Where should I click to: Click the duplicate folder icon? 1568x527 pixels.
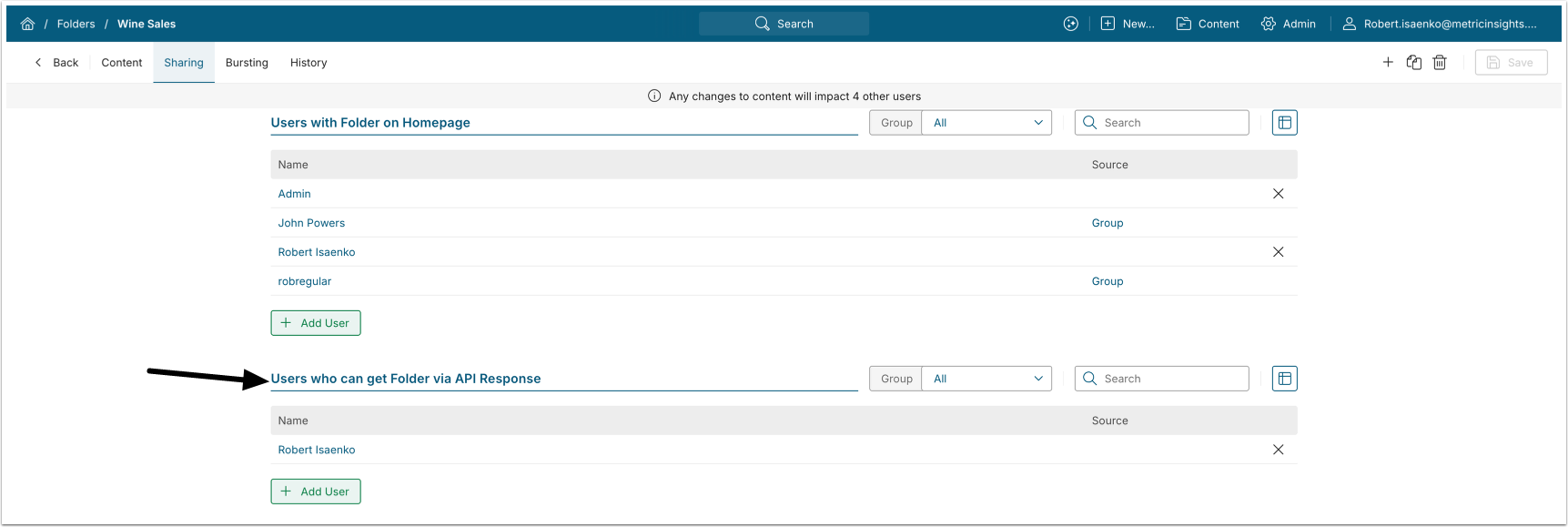click(x=1413, y=62)
